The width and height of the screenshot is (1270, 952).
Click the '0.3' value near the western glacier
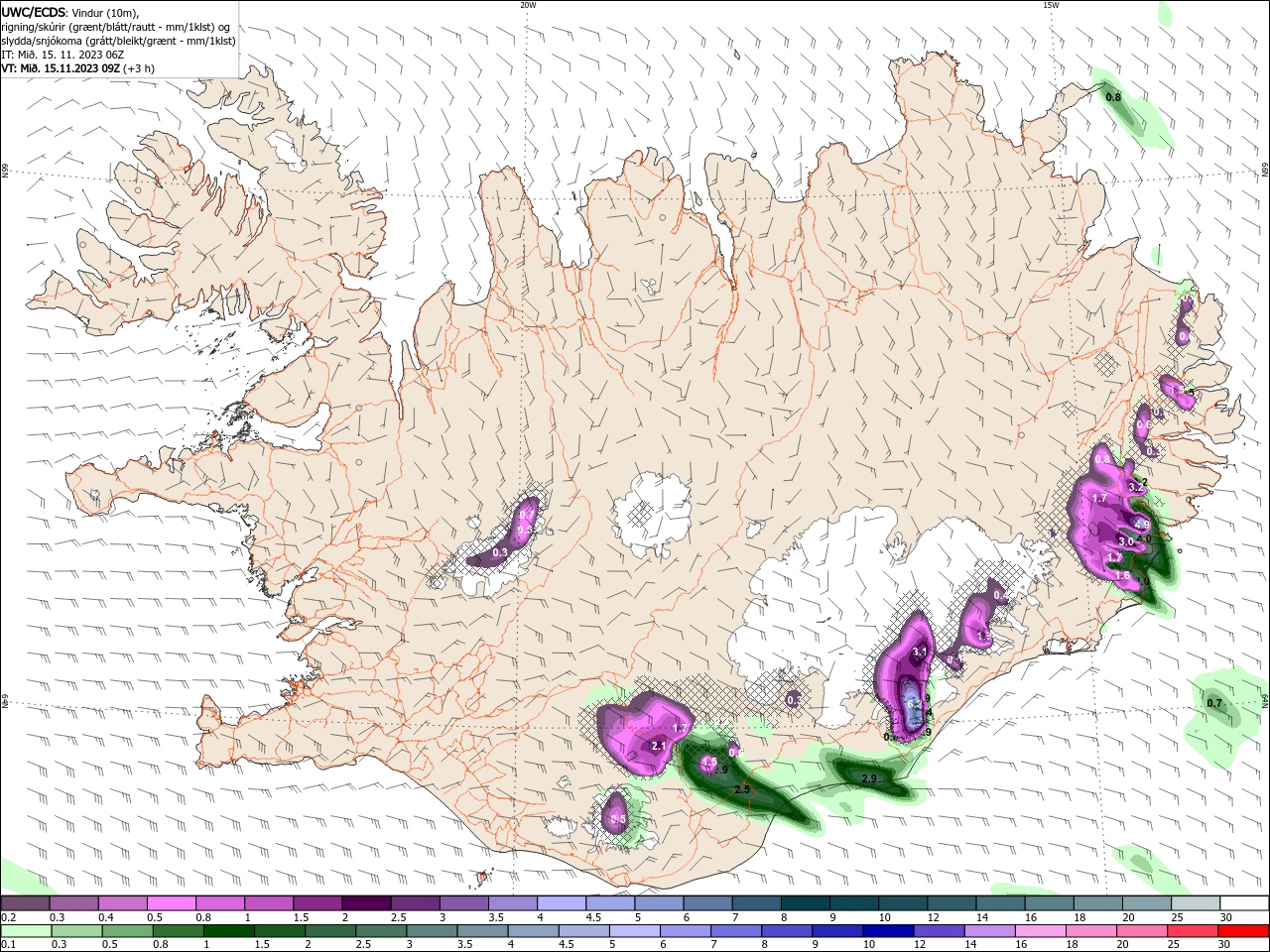pyautogui.click(x=500, y=552)
